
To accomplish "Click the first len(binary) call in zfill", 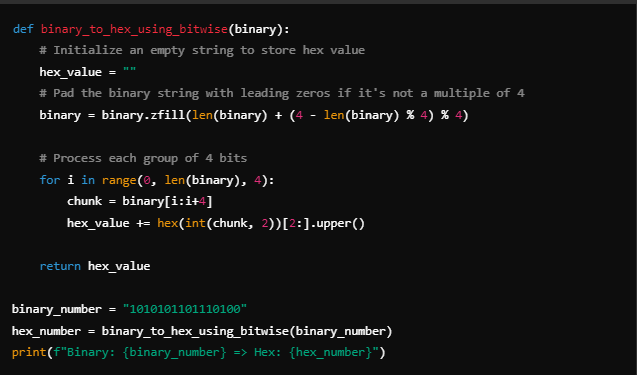I will pyautogui.click(x=230, y=115).
